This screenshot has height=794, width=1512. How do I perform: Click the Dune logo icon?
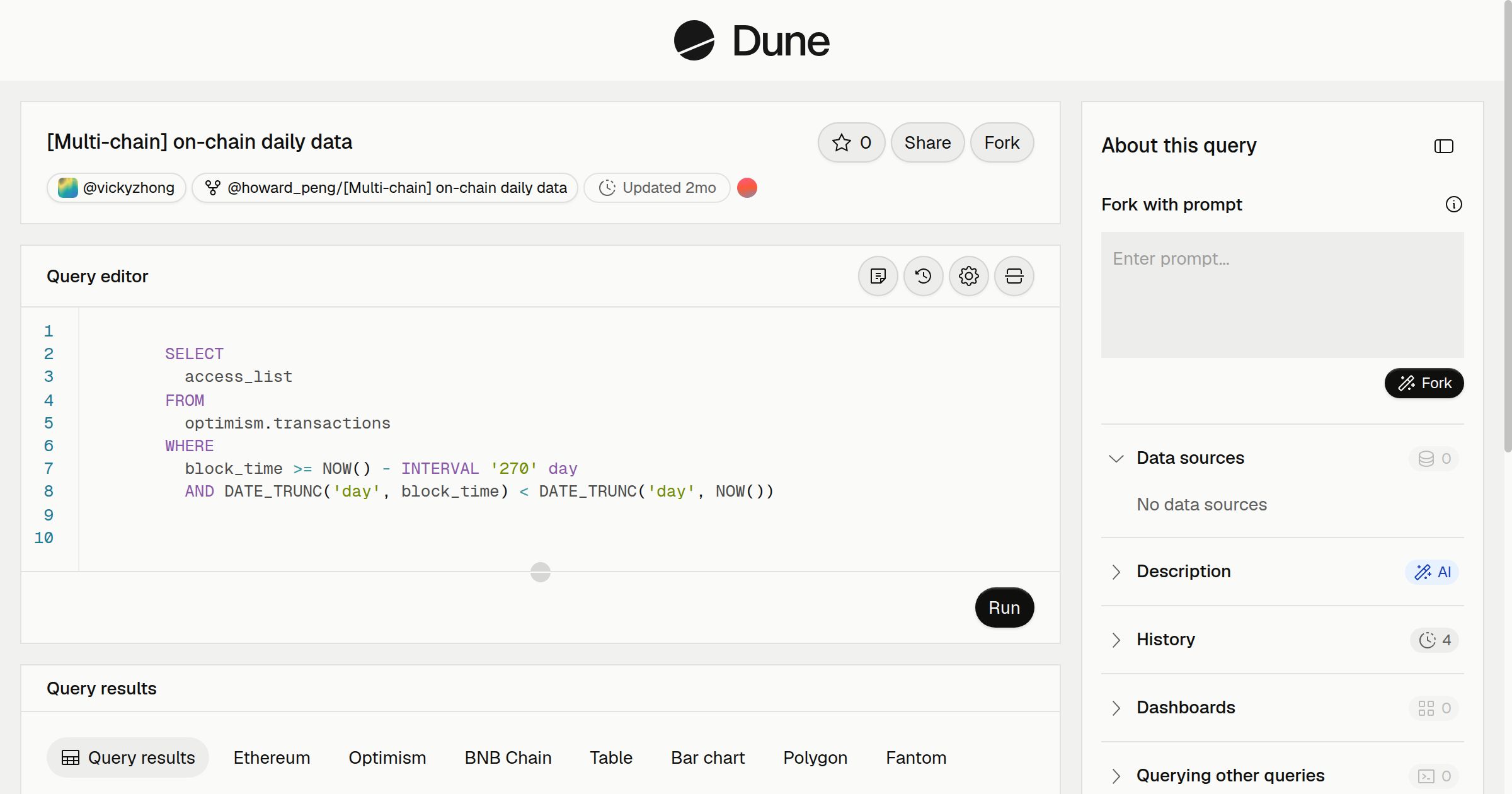click(694, 41)
